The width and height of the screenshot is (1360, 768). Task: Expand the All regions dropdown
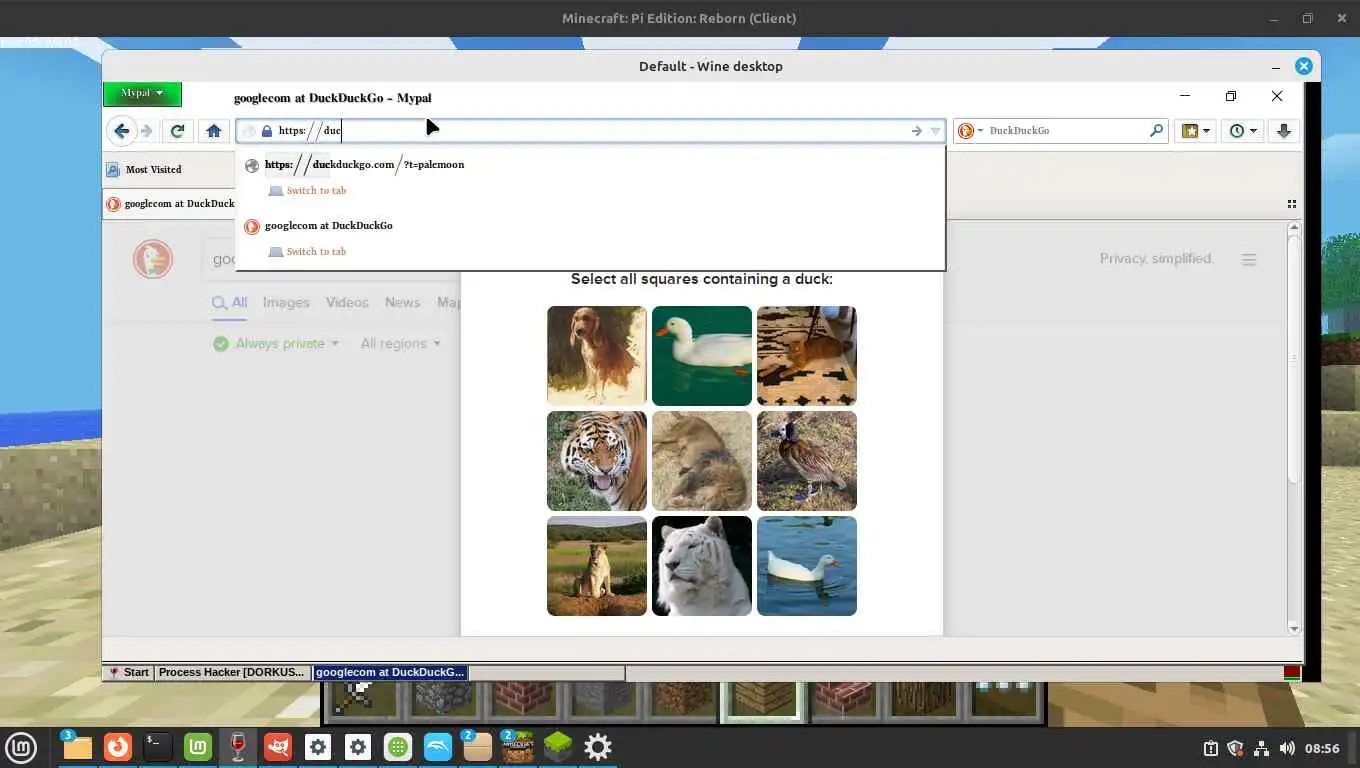(400, 344)
